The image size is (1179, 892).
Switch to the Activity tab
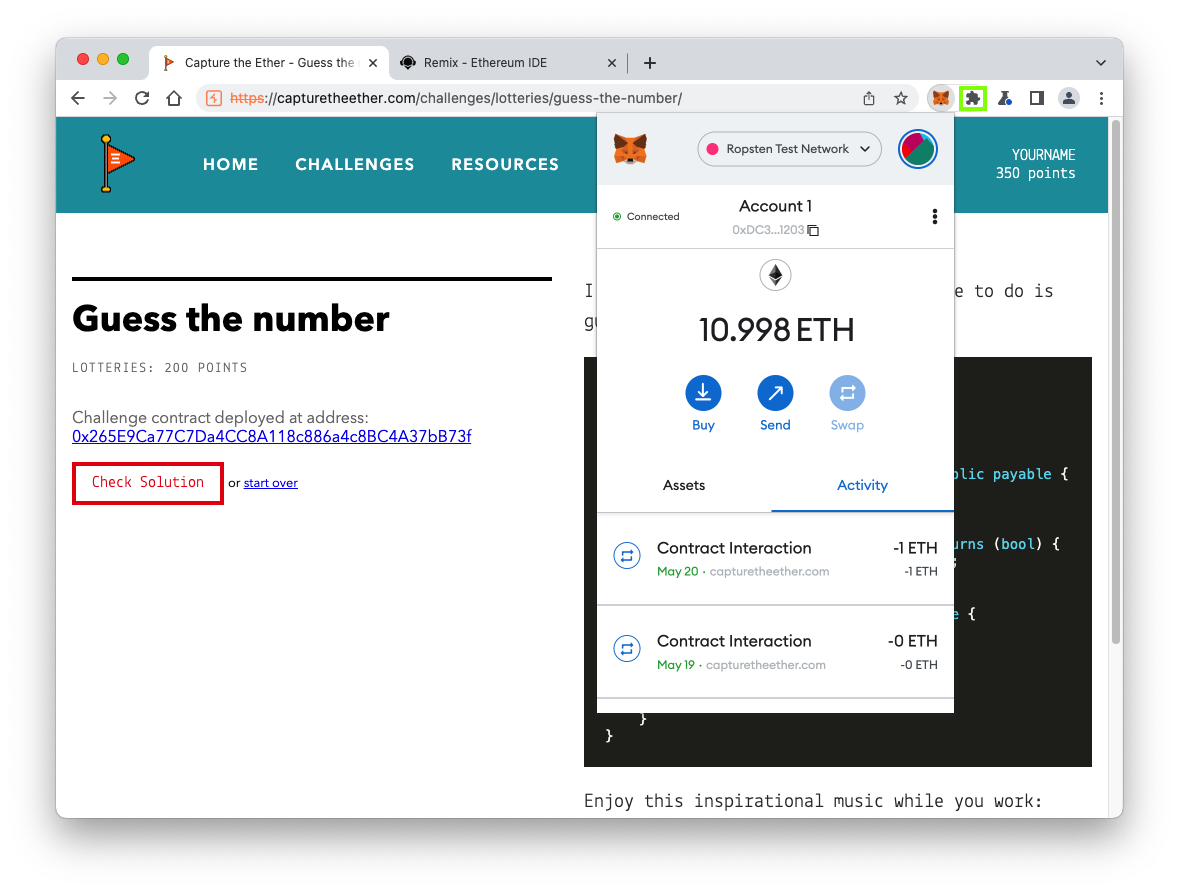(862, 486)
